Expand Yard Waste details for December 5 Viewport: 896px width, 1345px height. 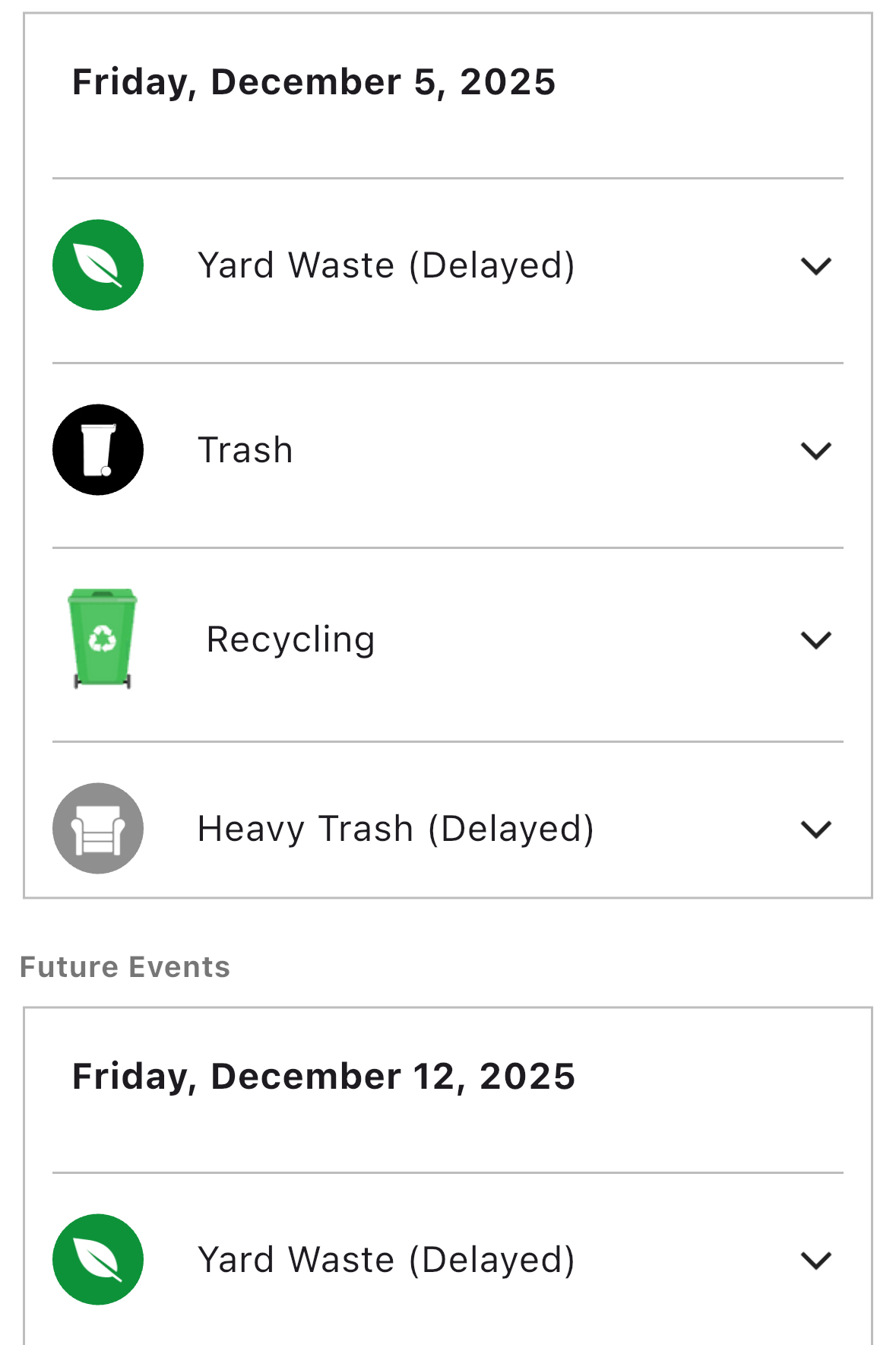(815, 266)
